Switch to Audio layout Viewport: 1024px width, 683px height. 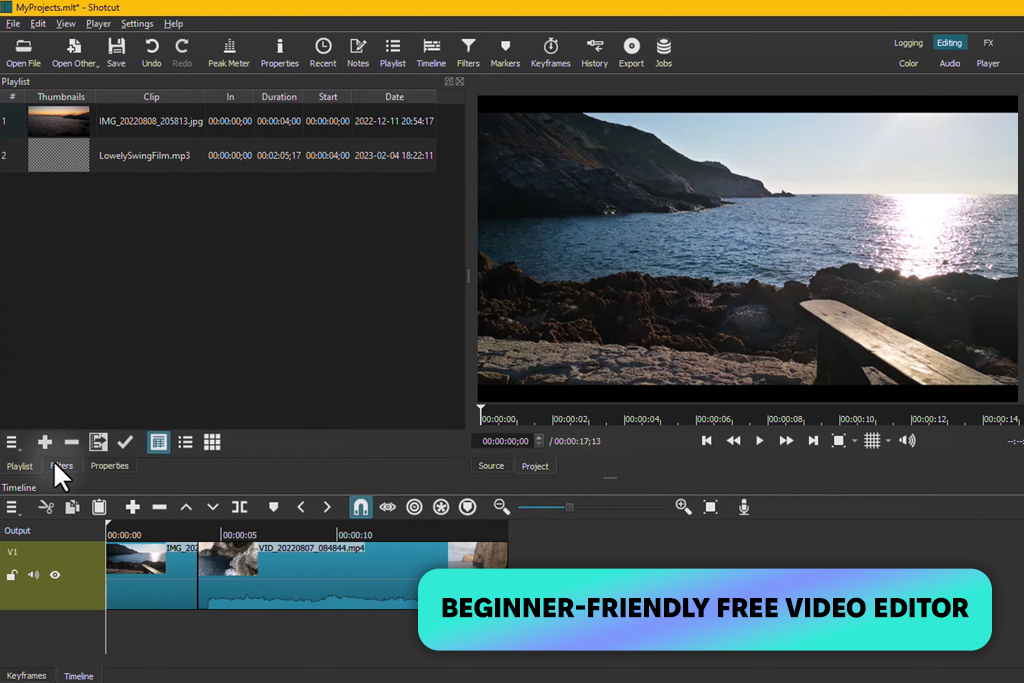(x=950, y=63)
